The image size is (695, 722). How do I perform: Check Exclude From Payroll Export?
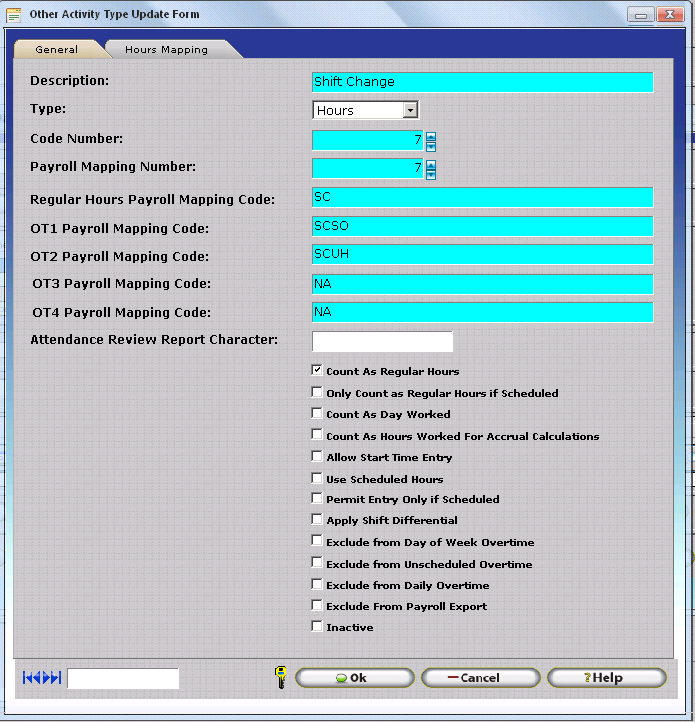317,606
